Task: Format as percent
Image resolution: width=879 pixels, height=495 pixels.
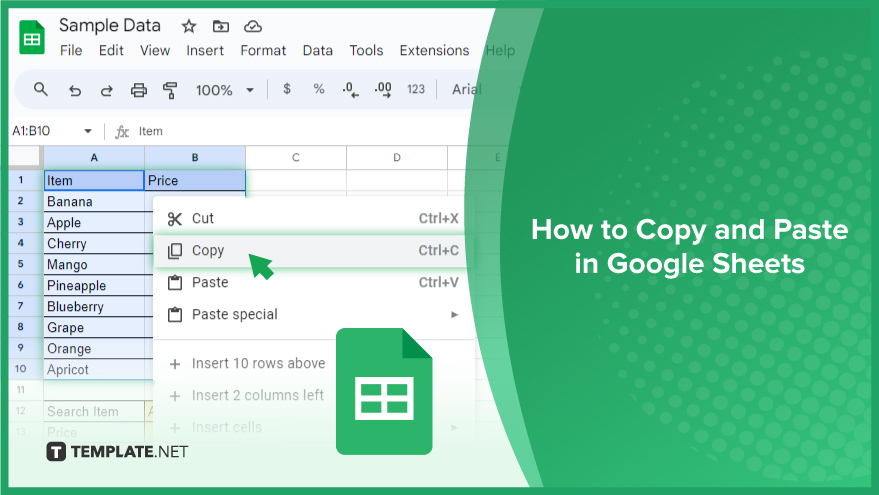Action: (x=319, y=89)
